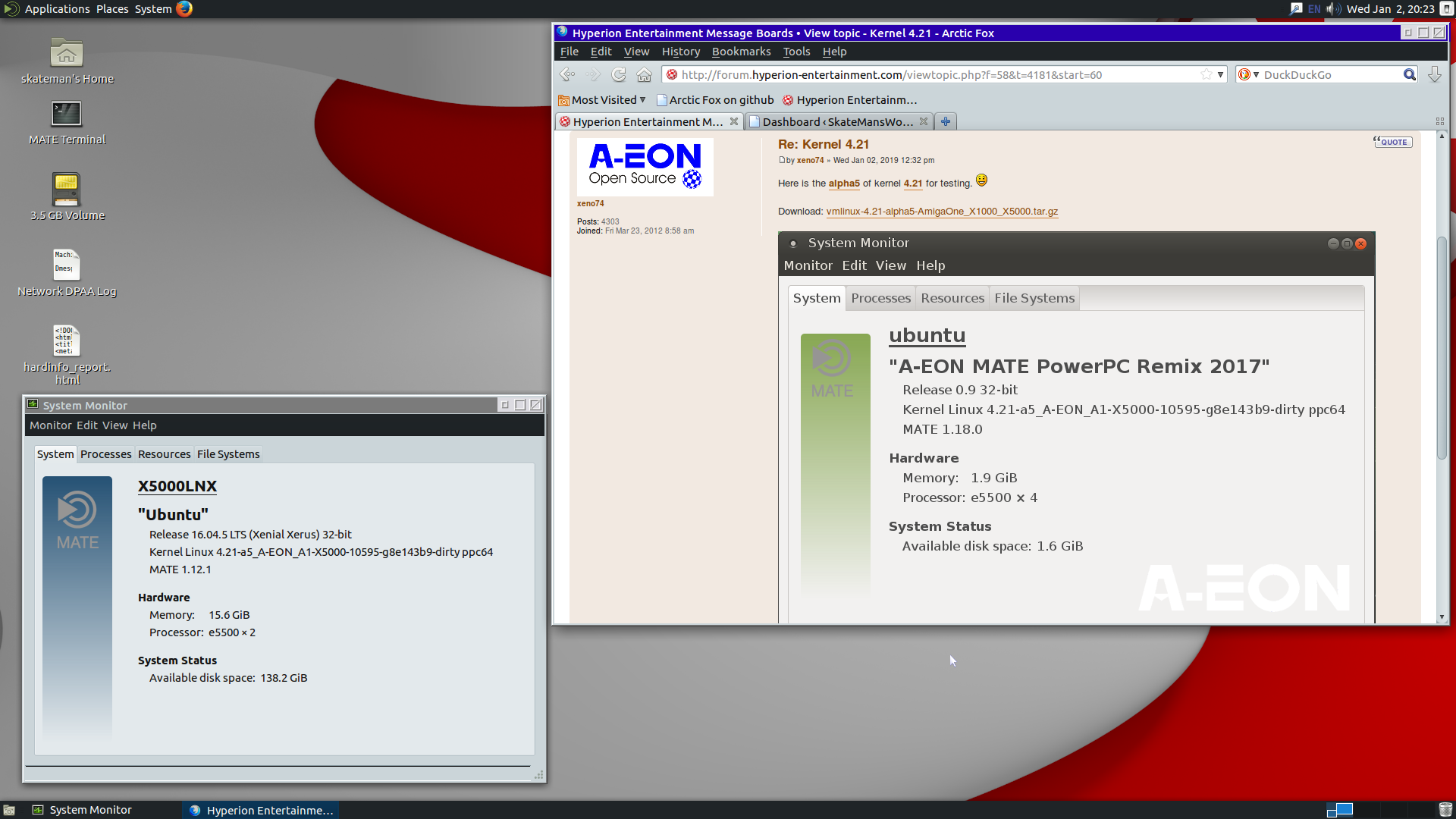Open the URL history dropdown arrow

[x=1220, y=74]
